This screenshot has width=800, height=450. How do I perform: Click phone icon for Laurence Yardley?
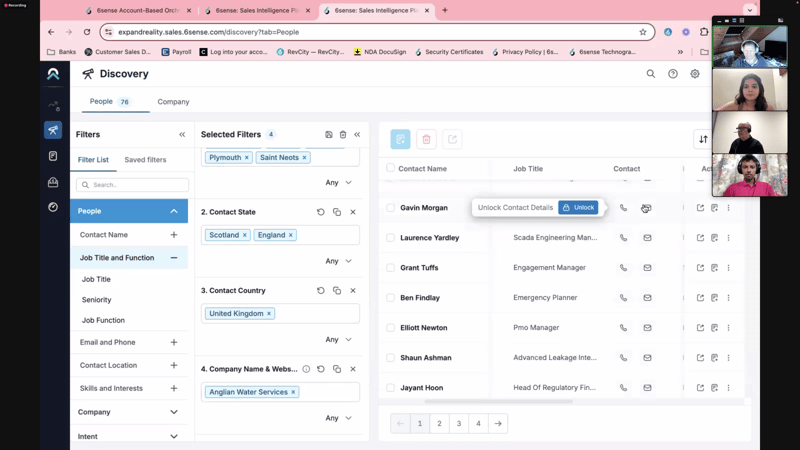coord(623,238)
